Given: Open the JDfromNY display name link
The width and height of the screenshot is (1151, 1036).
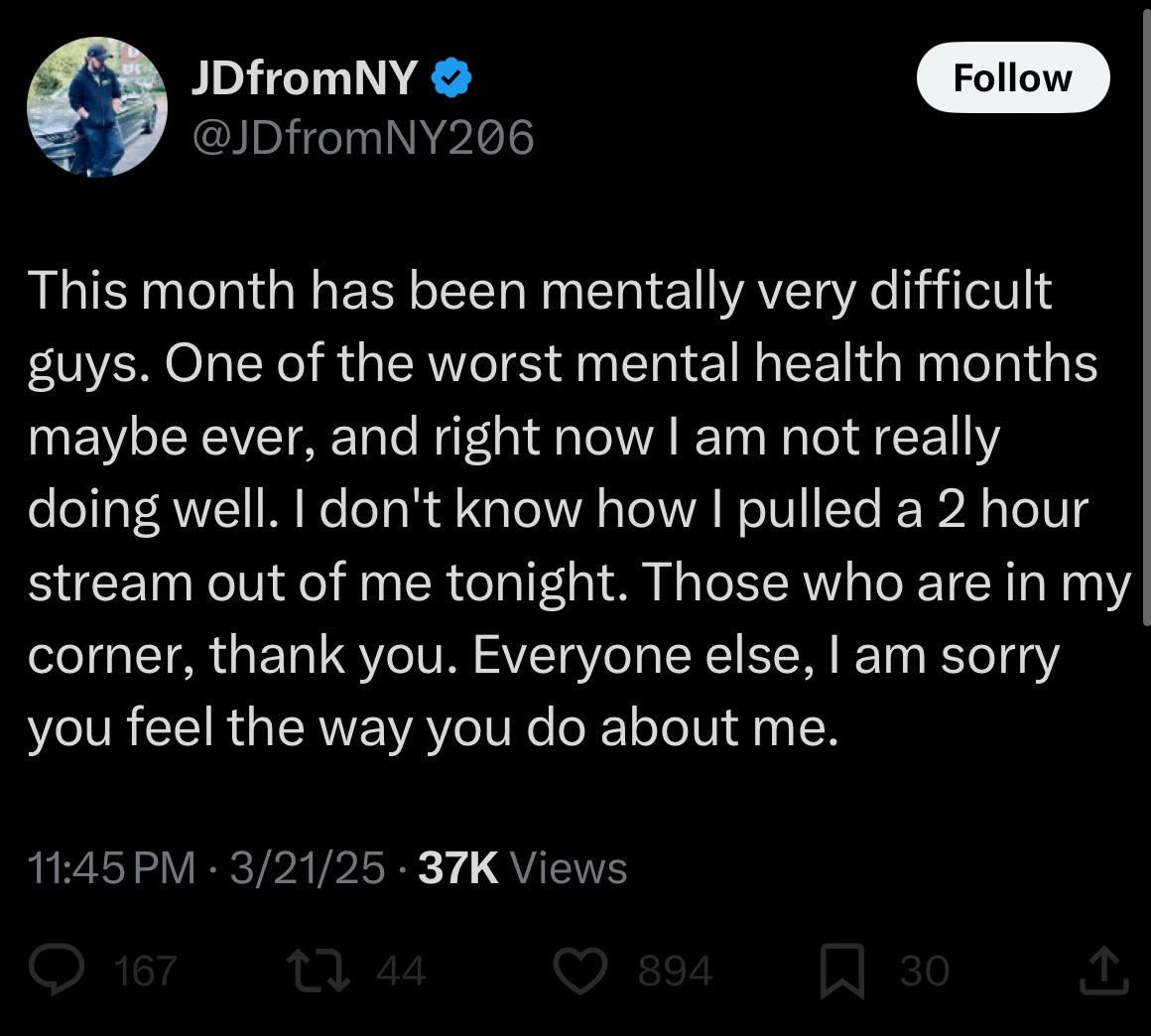Looking at the screenshot, I should tap(304, 77).
